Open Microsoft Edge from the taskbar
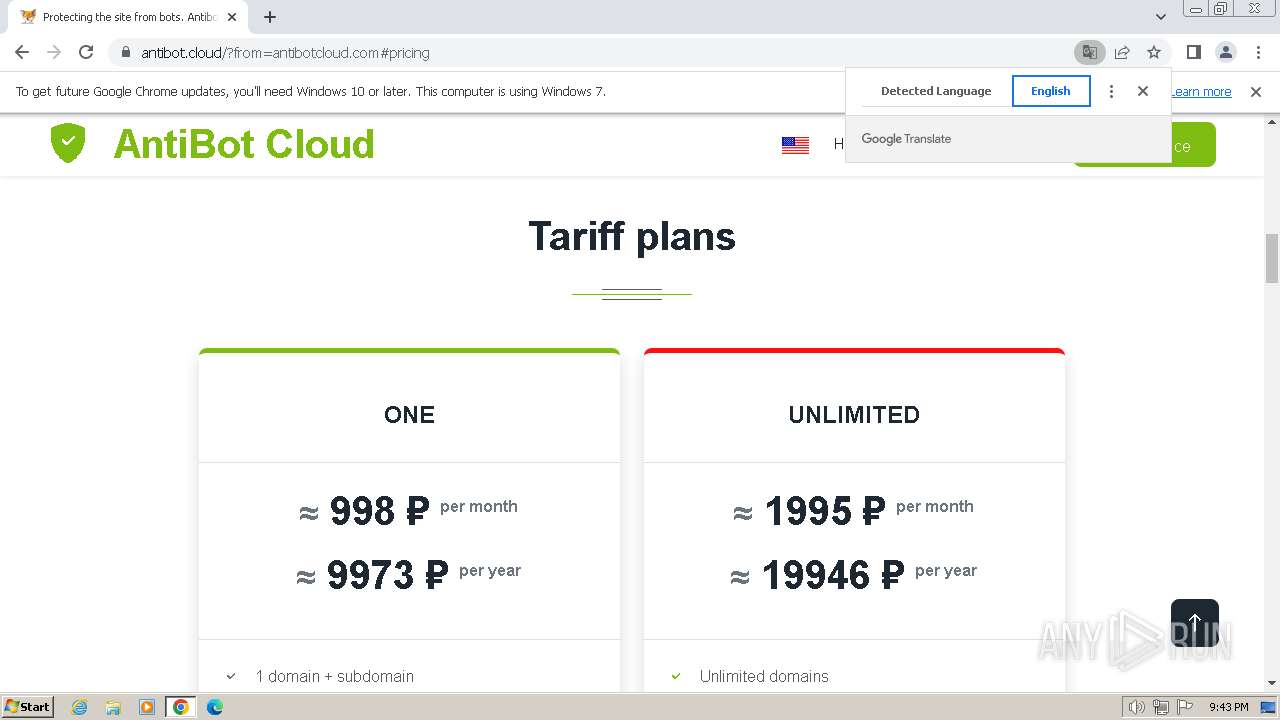The width and height of the screenshot is (1280, 720). click(x=215, y=707)
